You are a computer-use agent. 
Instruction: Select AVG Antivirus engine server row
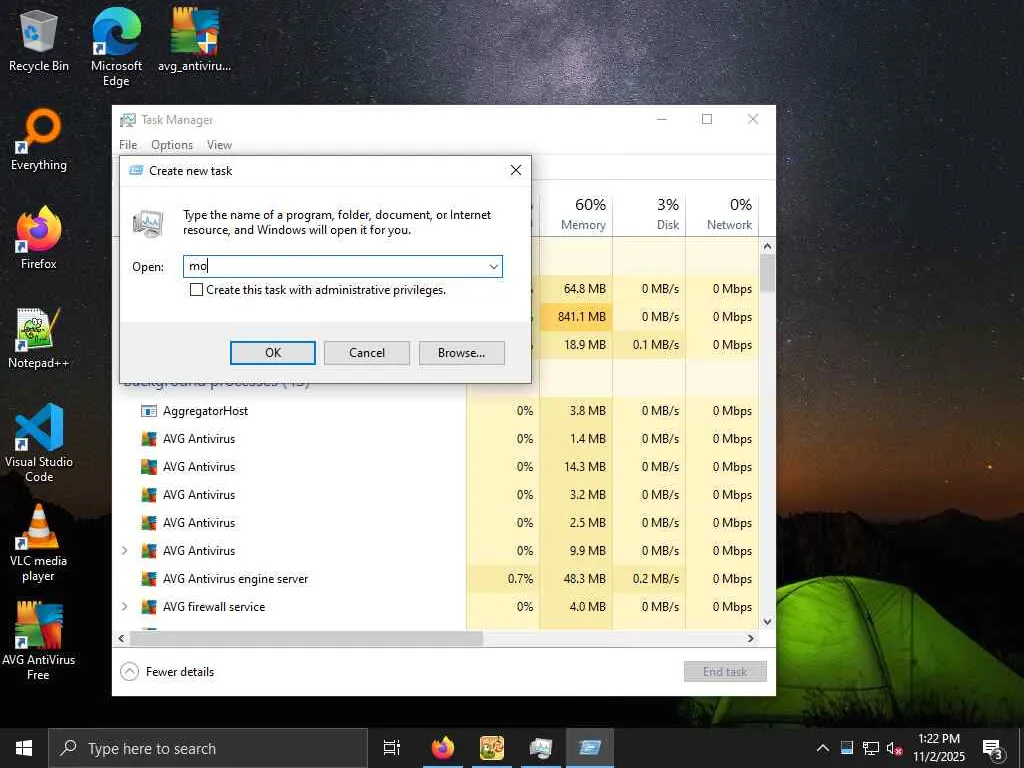[436, 579]
